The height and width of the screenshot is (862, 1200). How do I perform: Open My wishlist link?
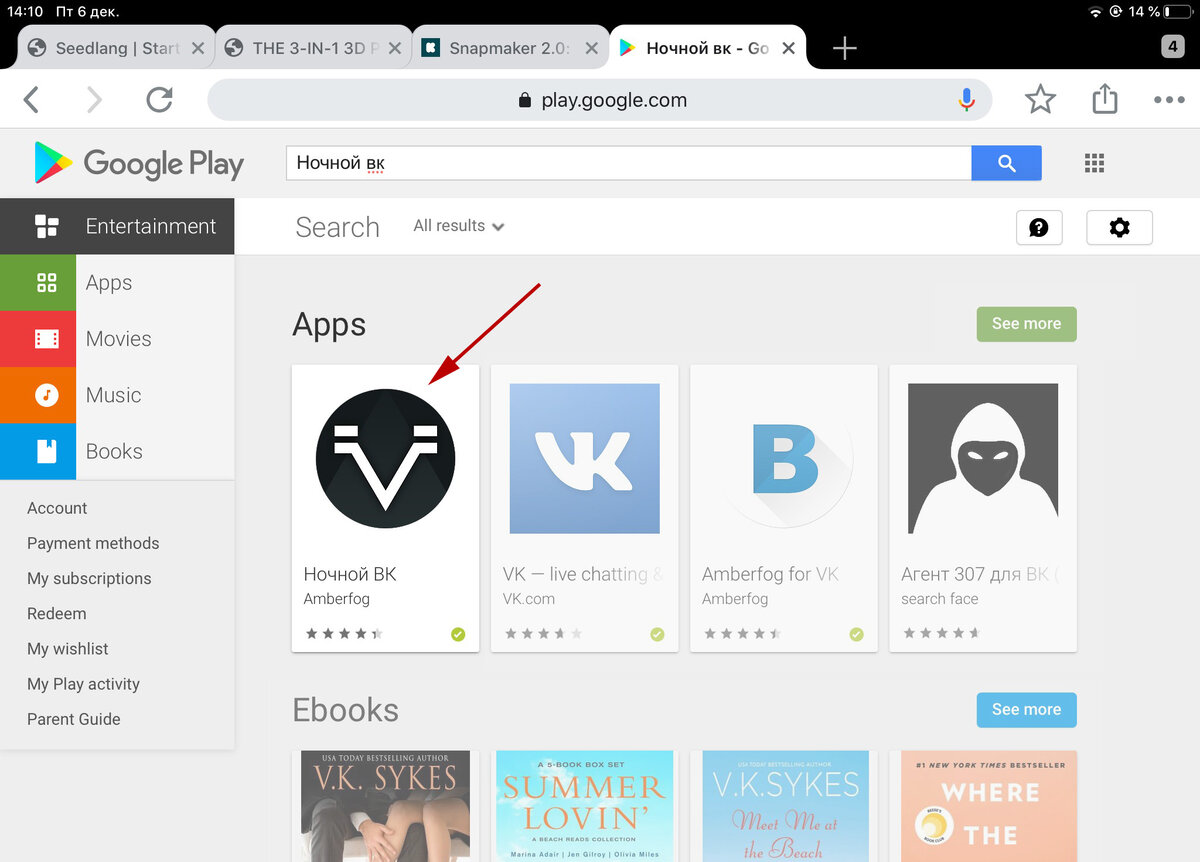coord(68,649)
